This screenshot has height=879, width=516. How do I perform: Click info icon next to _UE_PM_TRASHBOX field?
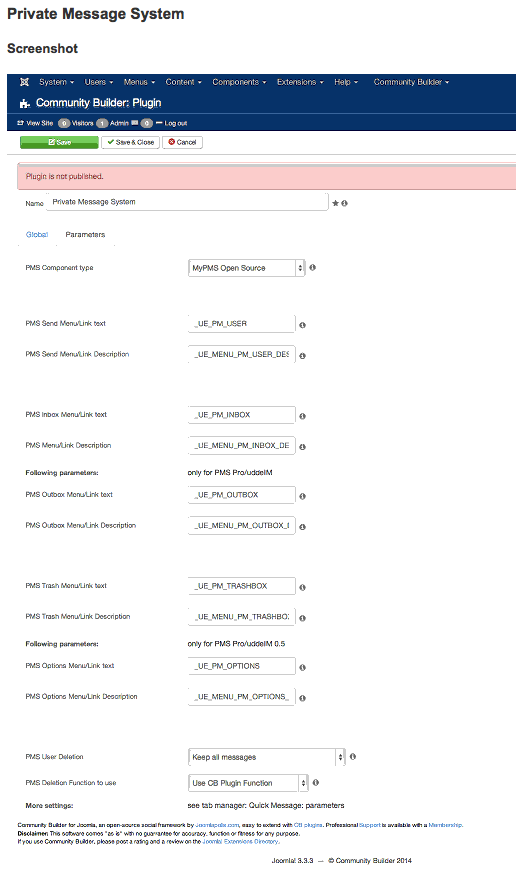(x=302, y=588)
